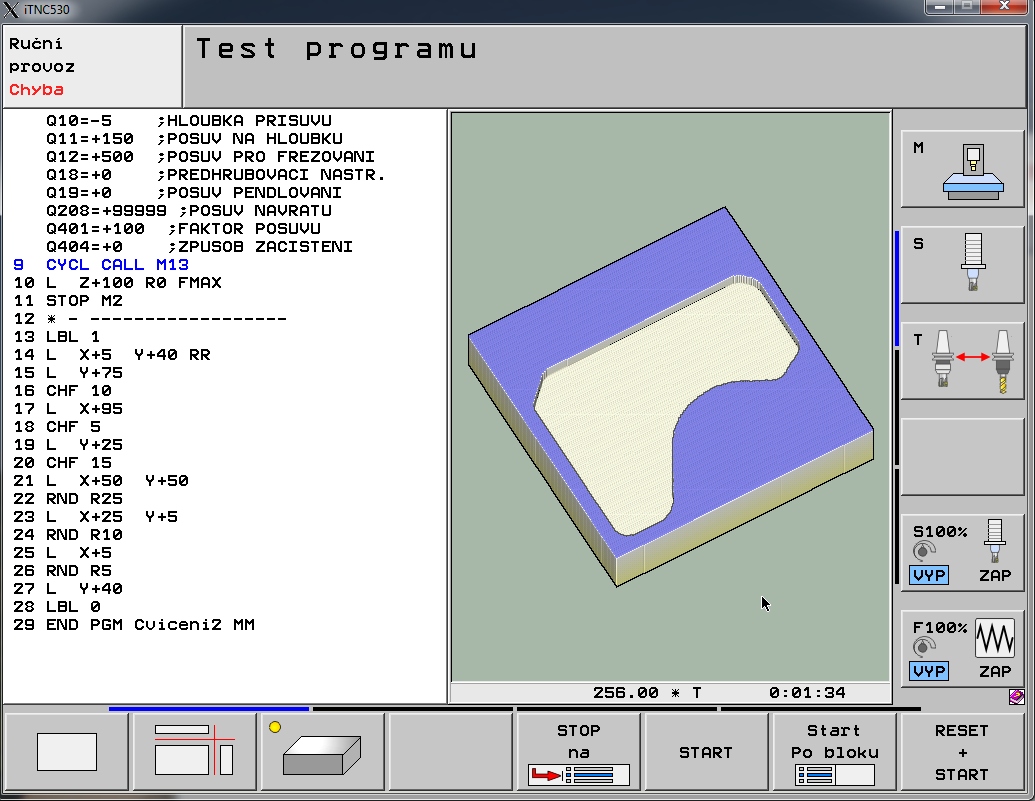Click the waveform icon beside F100%
This screenshot has height=801, width=1035.
pyautogui.click(x=994, y=637)
